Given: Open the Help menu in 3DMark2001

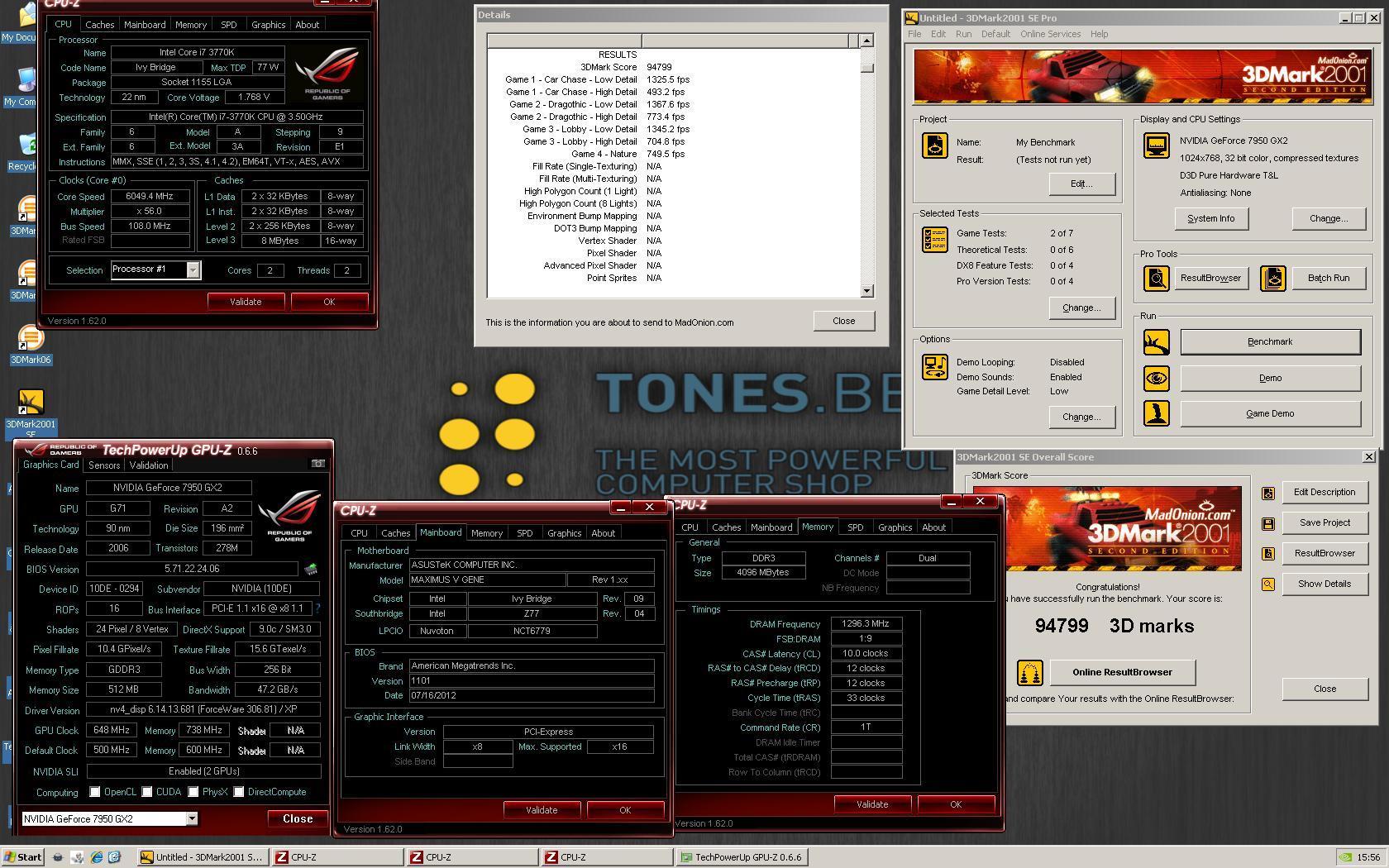Looking at the screenshot, I should 1099,34.
